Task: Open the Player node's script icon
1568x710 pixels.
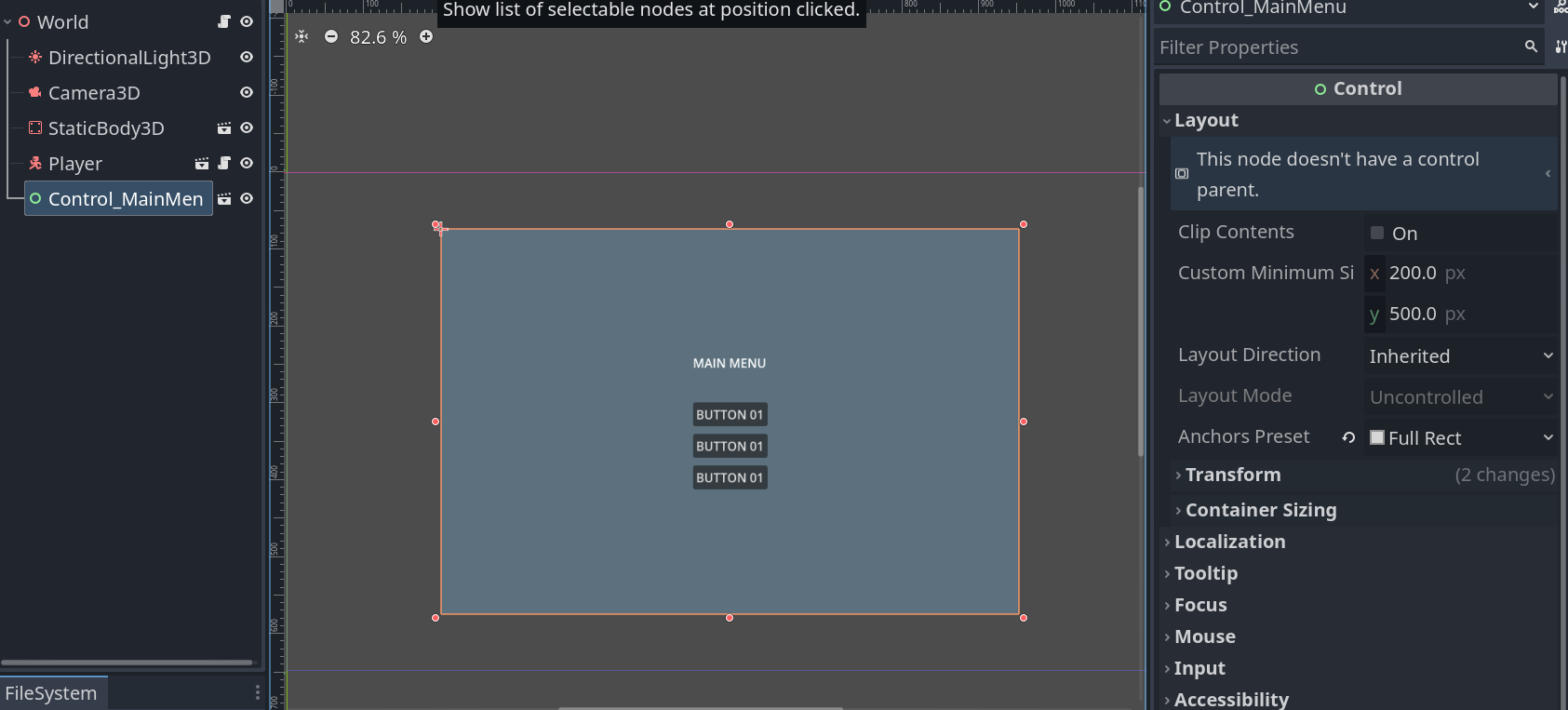Action: click(224, 163)
